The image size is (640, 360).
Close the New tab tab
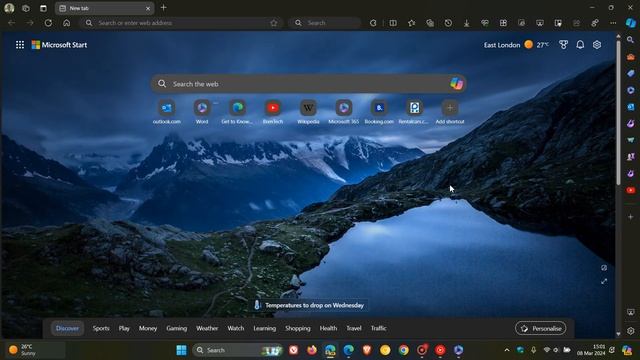coord(148,8)
